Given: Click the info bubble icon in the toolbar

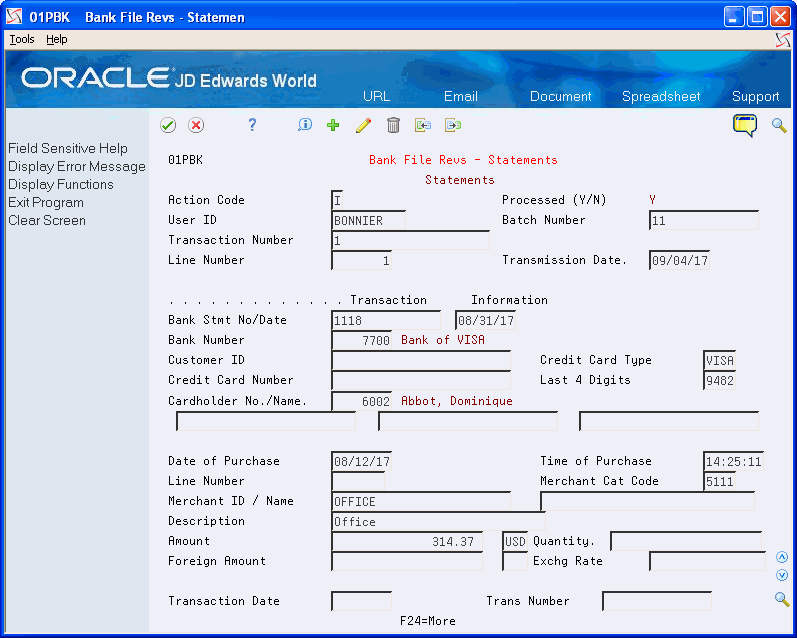Looking at the screenshot, I should (x=305, y=125).
